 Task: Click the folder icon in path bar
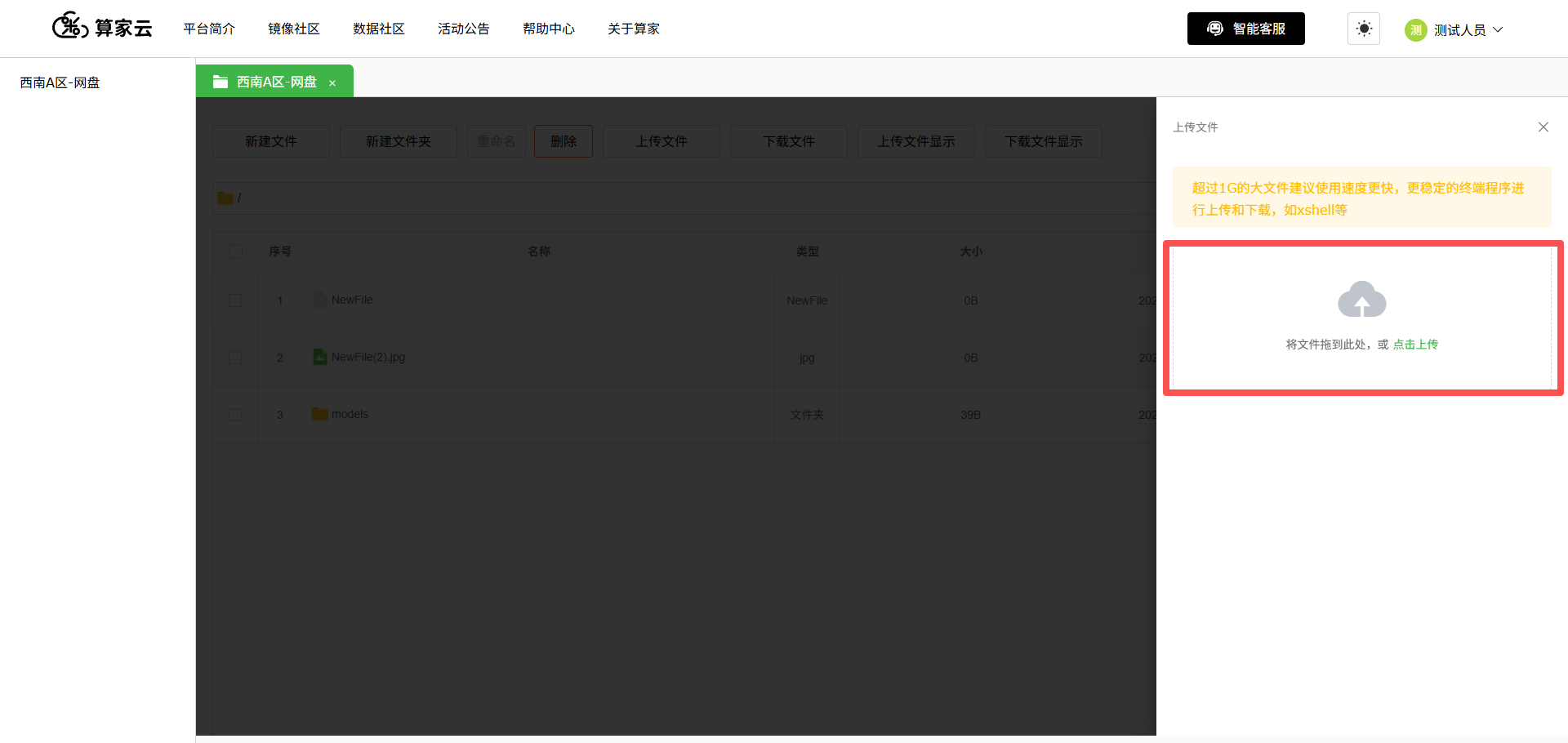(225, 198)
